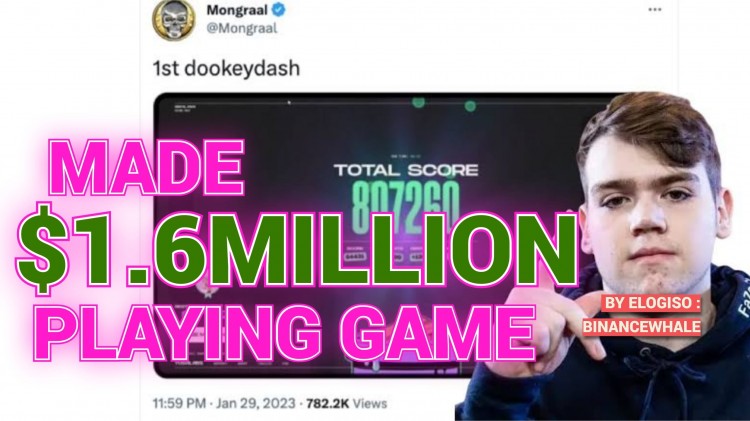This screenshot has width=750, height=421.
Task: Click the Jan 29, 2023 date
Action: click(x=255, y=403)
